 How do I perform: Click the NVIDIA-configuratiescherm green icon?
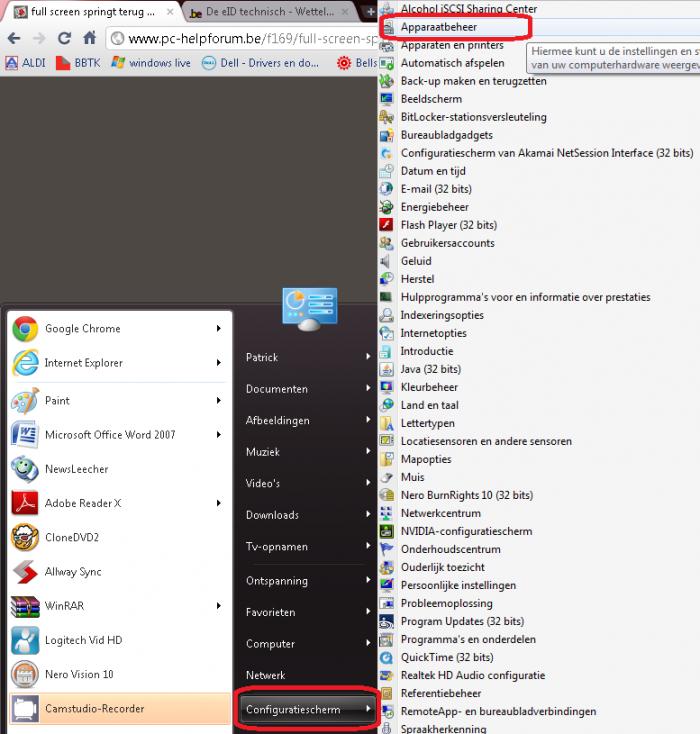coord(386,531)
